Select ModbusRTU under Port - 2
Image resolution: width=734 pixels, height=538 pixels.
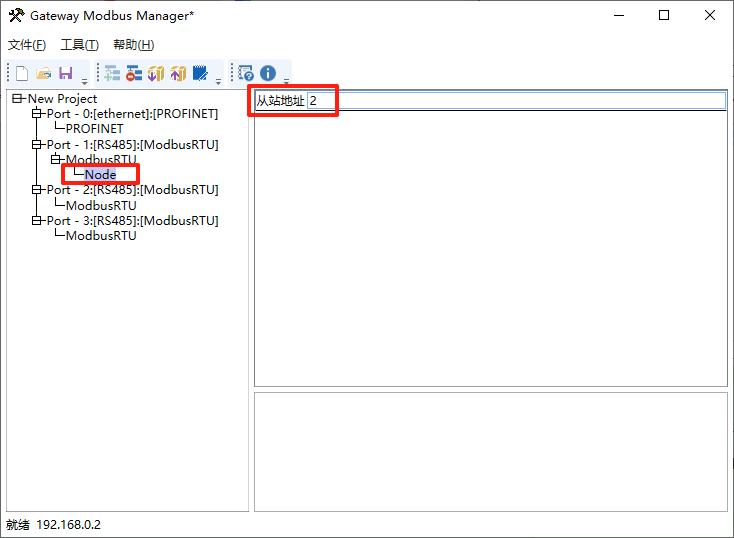click(101, 206)
